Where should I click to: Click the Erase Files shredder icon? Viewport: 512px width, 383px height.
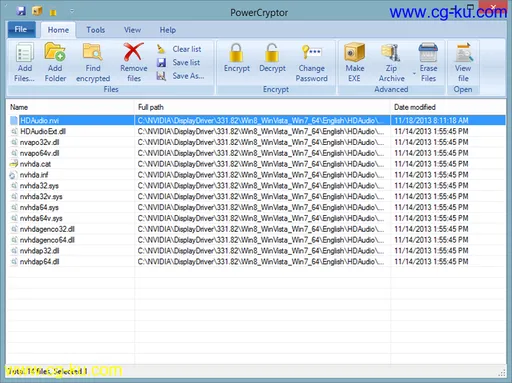pos(428,52)
